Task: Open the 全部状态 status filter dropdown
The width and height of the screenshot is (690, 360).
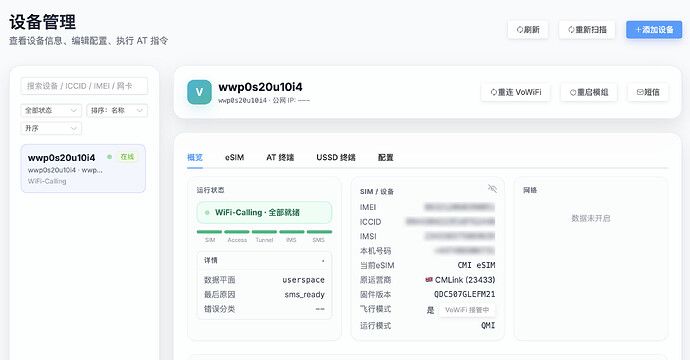Action: (x=51, y=110)
